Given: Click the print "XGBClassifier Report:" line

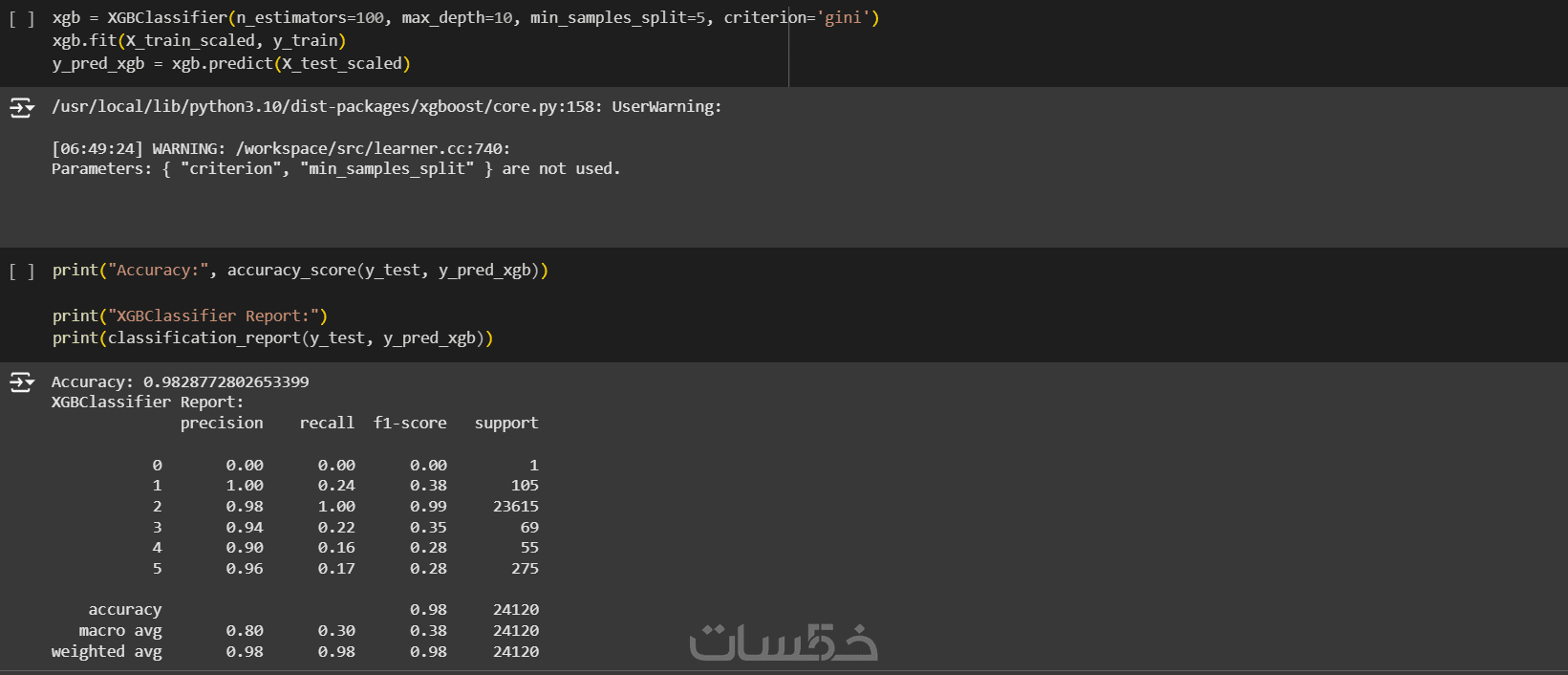Looking at the screenshot, I should tap(189, 316).
